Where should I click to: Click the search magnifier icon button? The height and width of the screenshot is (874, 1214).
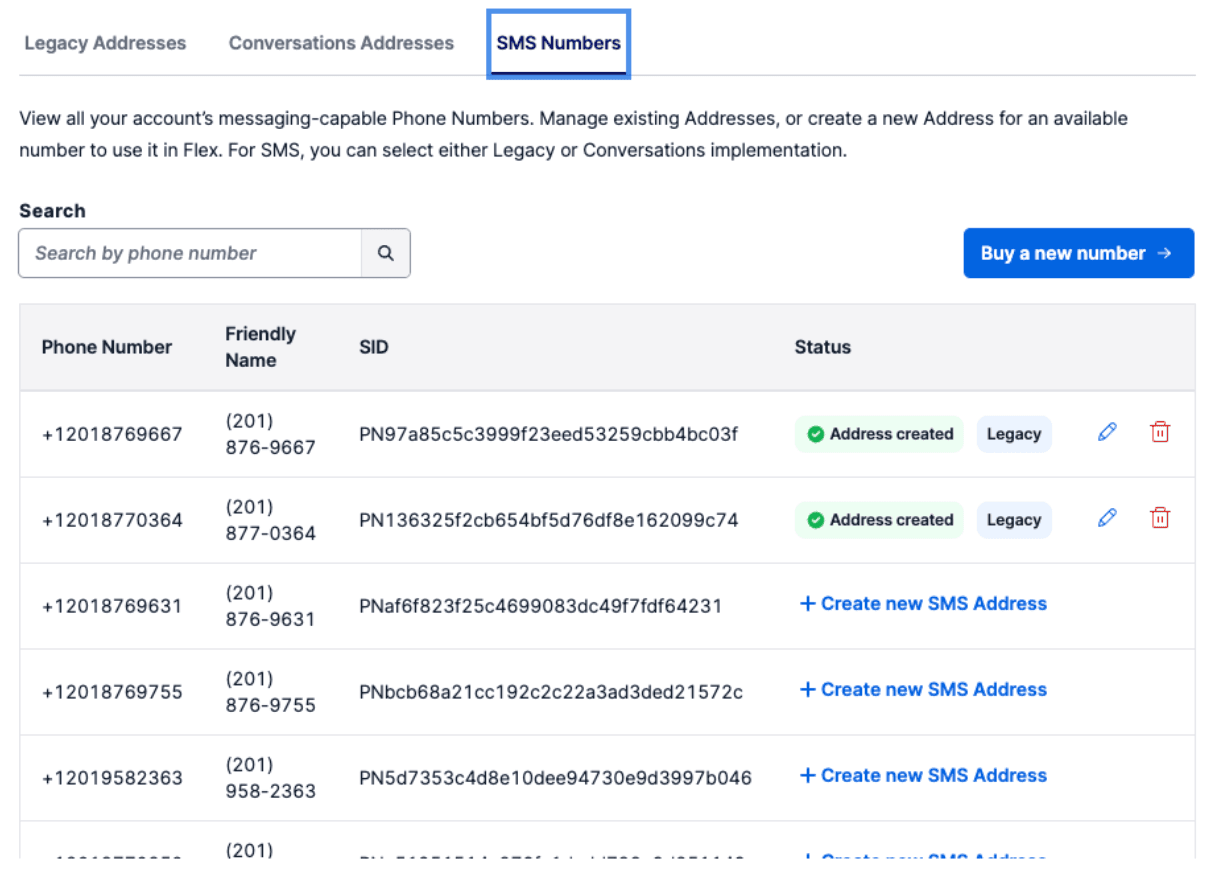tap(385, 253)
